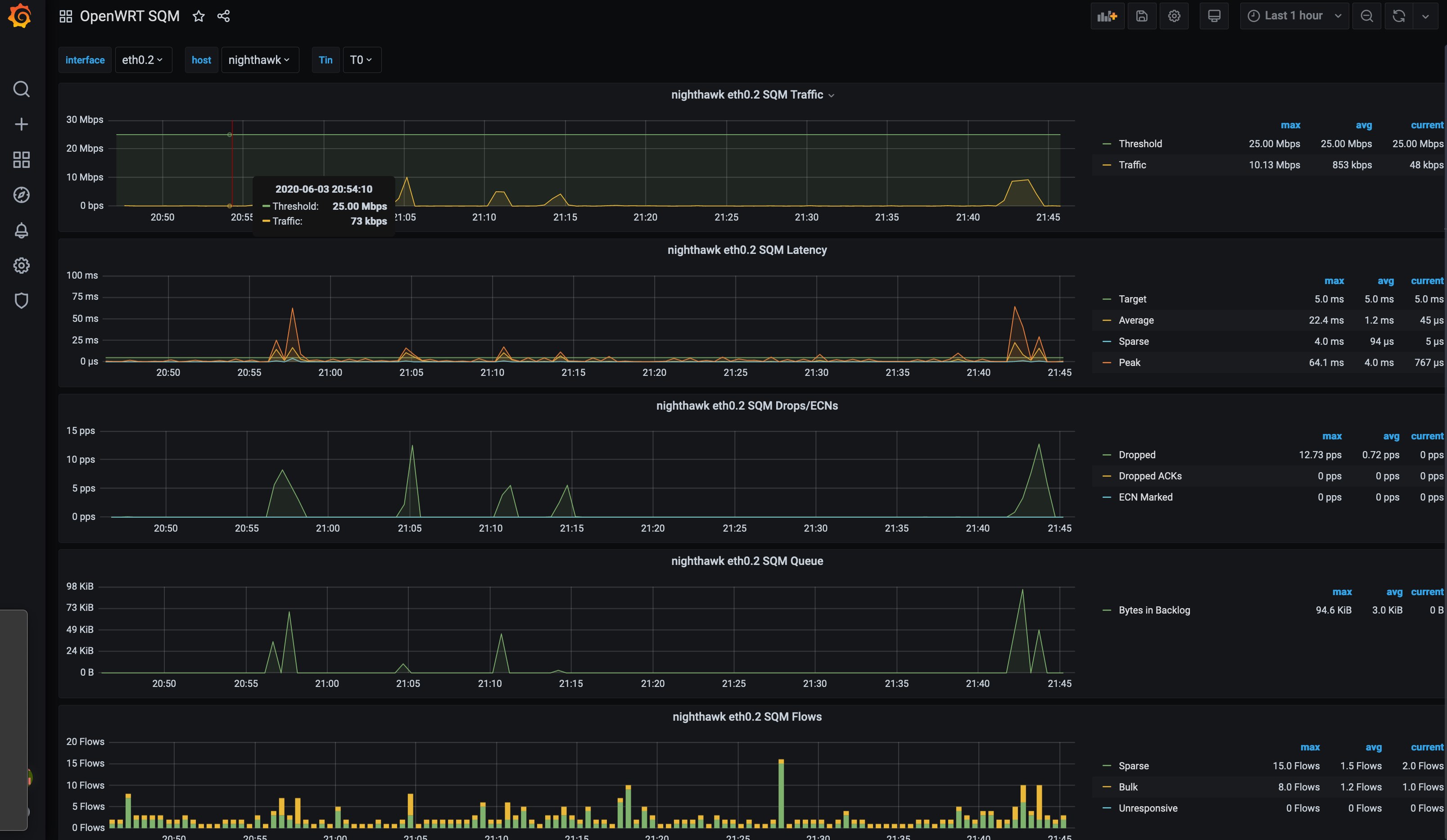The image size is (1447, 840).
Task: Click the refresh dashboard button
Action: point(1398,16)
